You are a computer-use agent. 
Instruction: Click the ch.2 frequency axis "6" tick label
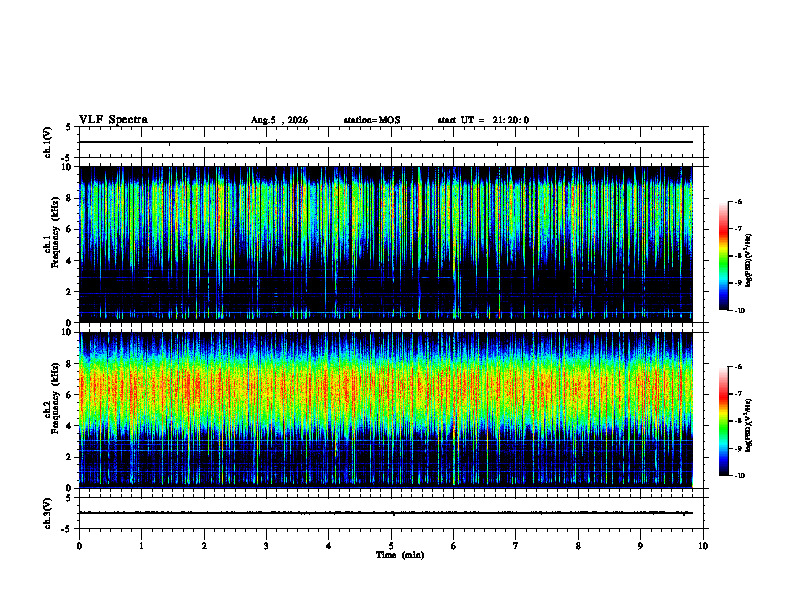(x=70, y=395)
